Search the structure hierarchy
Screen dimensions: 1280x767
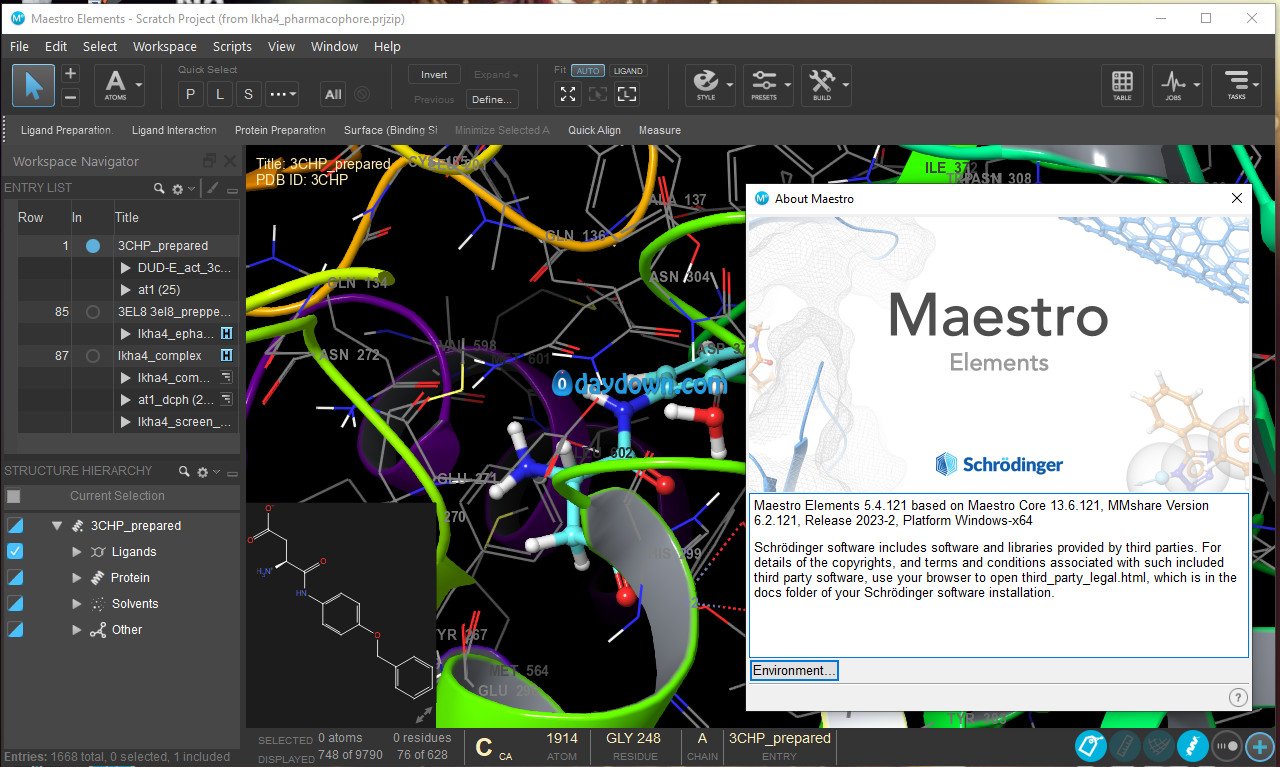pos(184,471)
